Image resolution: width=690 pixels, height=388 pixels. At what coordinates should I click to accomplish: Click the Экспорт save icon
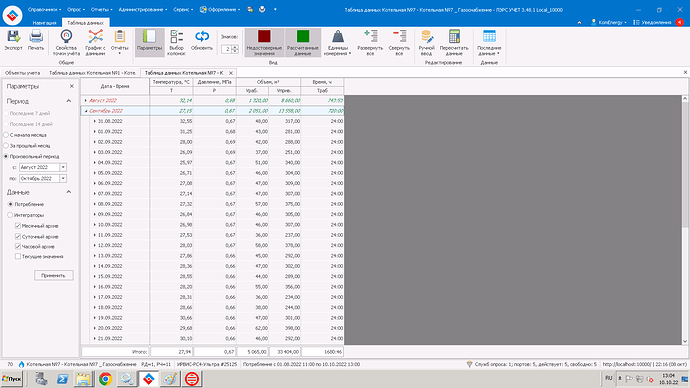[14, 37]
